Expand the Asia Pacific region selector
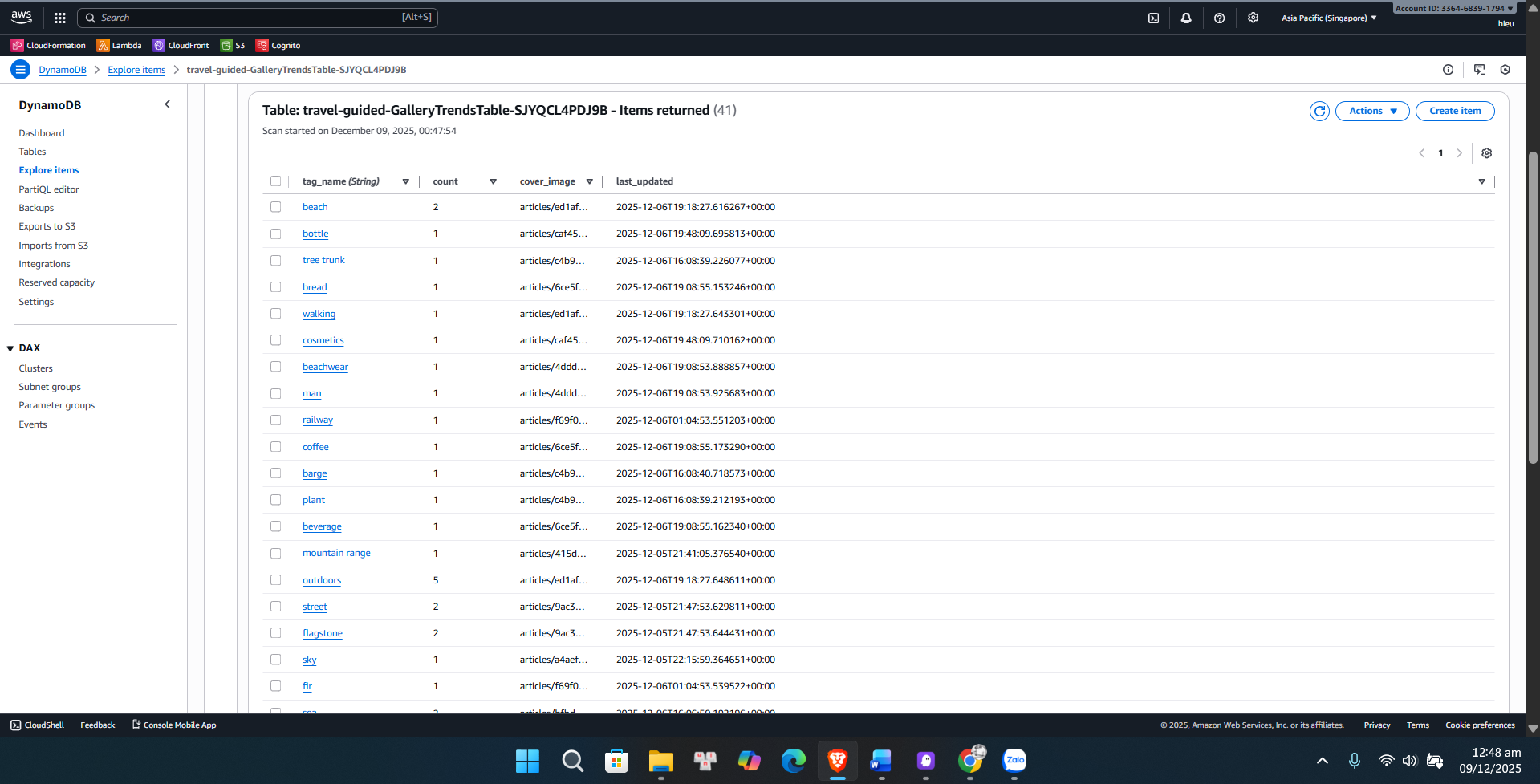Screen dimensions: 1540x784 point(1328,18)
